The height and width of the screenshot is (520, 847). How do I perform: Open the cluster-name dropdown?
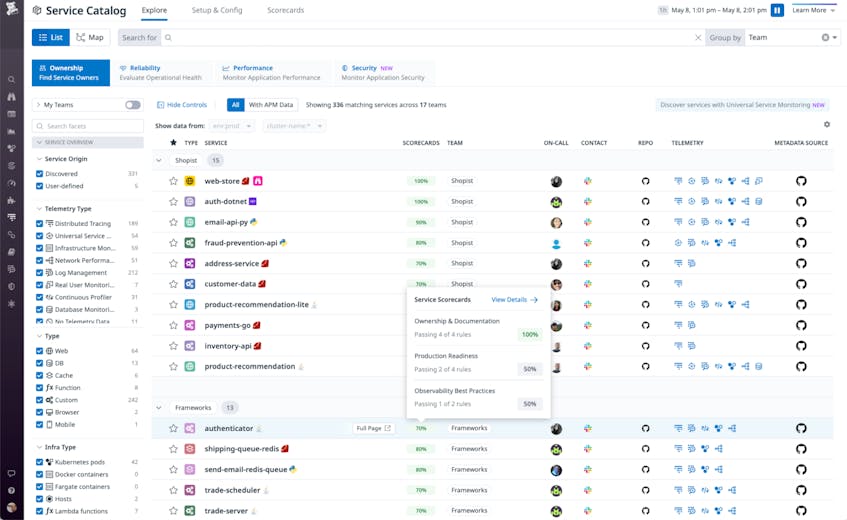pos(294,126)
